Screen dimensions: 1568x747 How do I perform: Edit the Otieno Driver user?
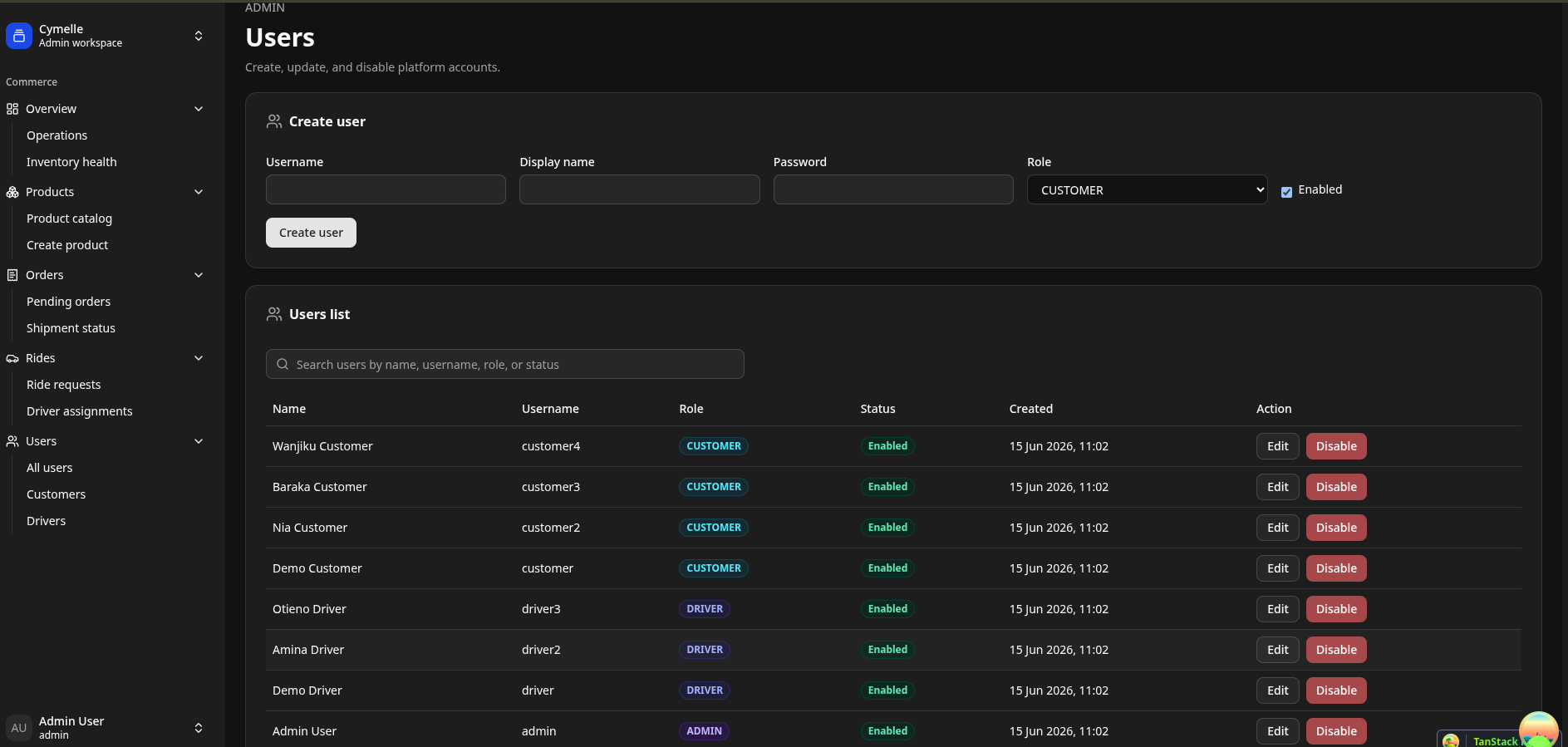coord(1277,609)
